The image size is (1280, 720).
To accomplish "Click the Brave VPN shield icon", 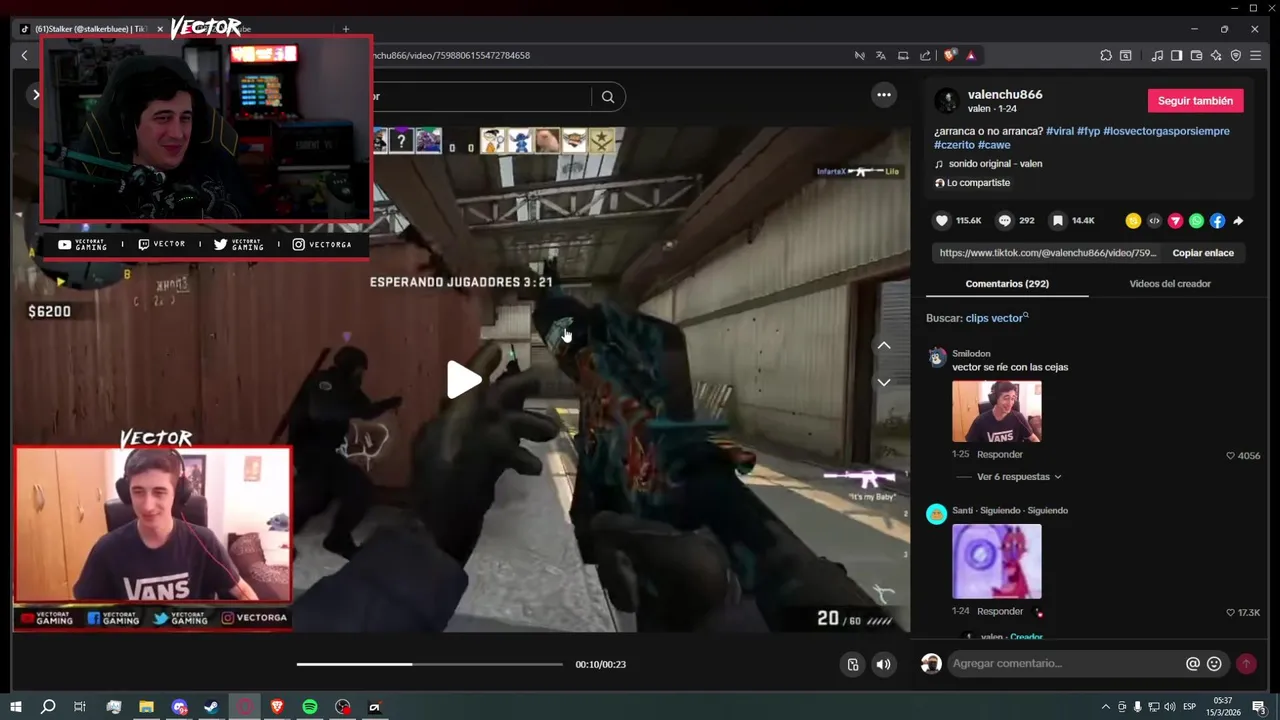I will coord(1236,56).
